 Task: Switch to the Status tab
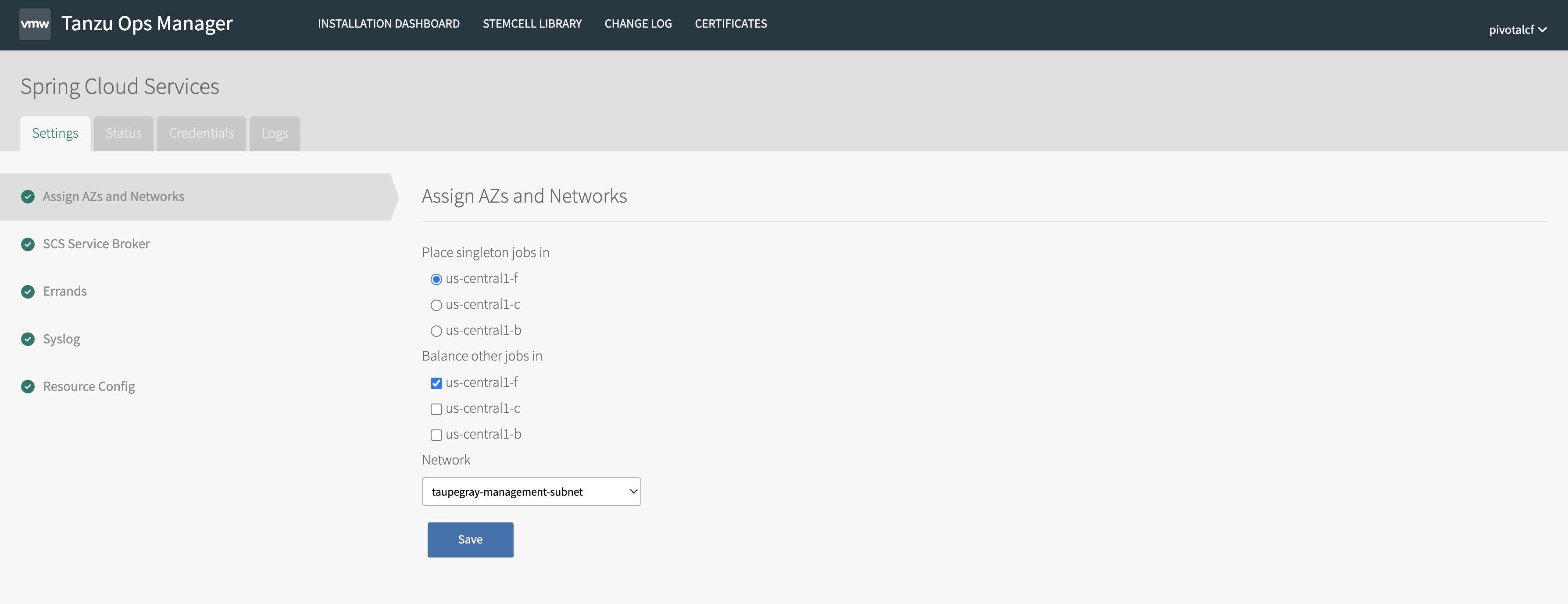click(x=124, y=133)
